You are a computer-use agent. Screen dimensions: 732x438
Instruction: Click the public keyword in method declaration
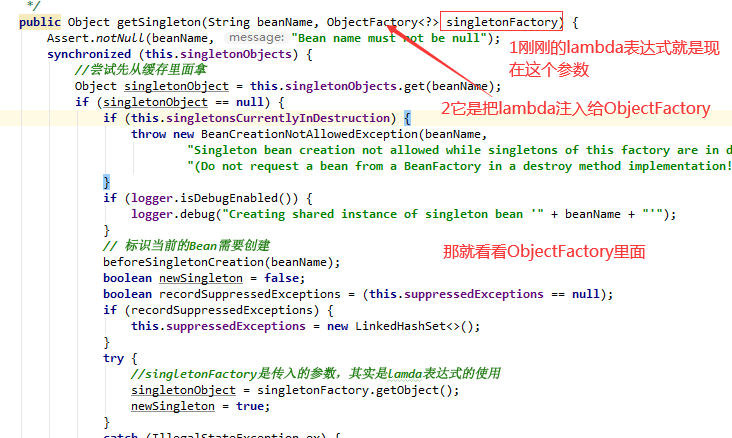coord(40,22)
